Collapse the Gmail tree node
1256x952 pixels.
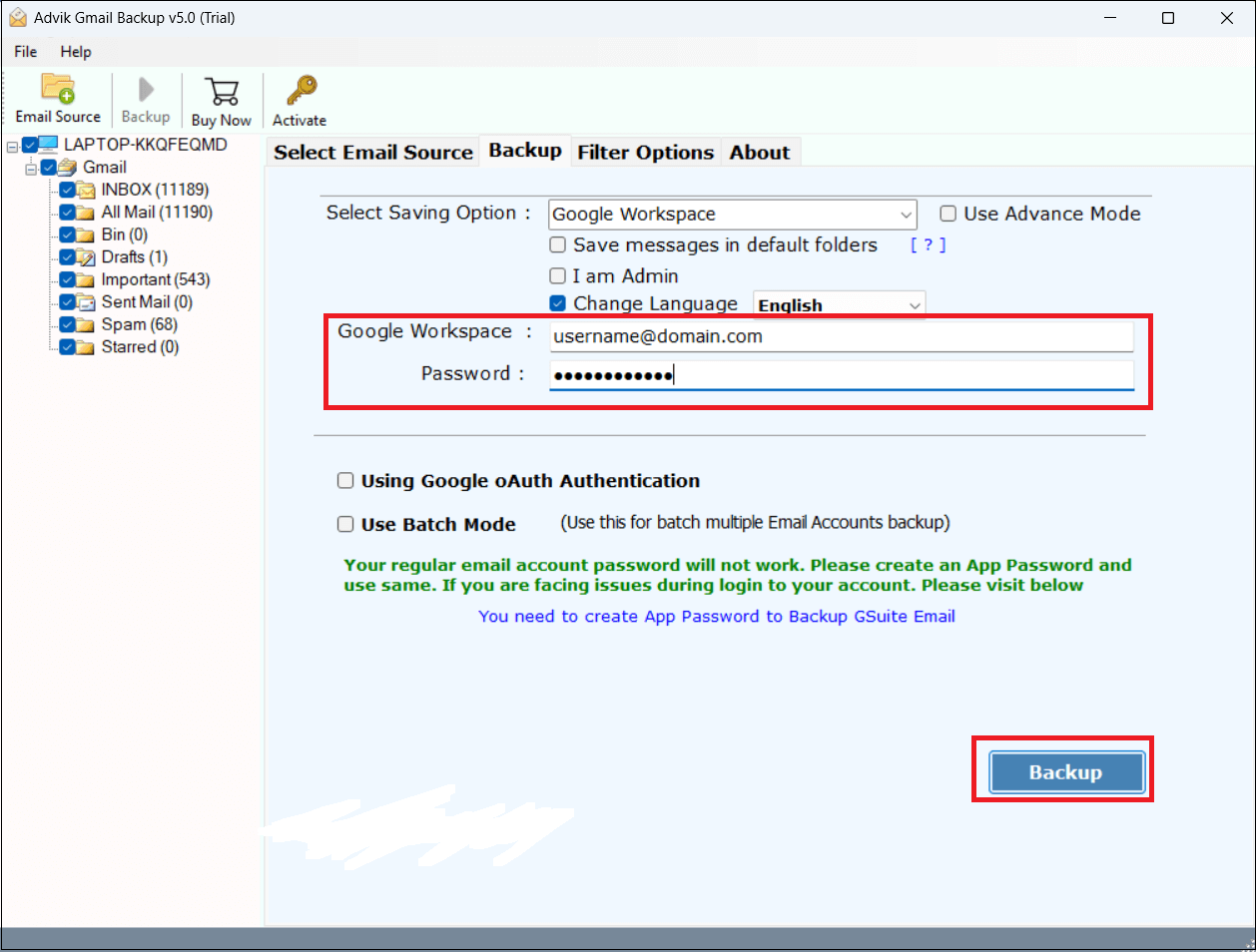[x=31, y=169]
